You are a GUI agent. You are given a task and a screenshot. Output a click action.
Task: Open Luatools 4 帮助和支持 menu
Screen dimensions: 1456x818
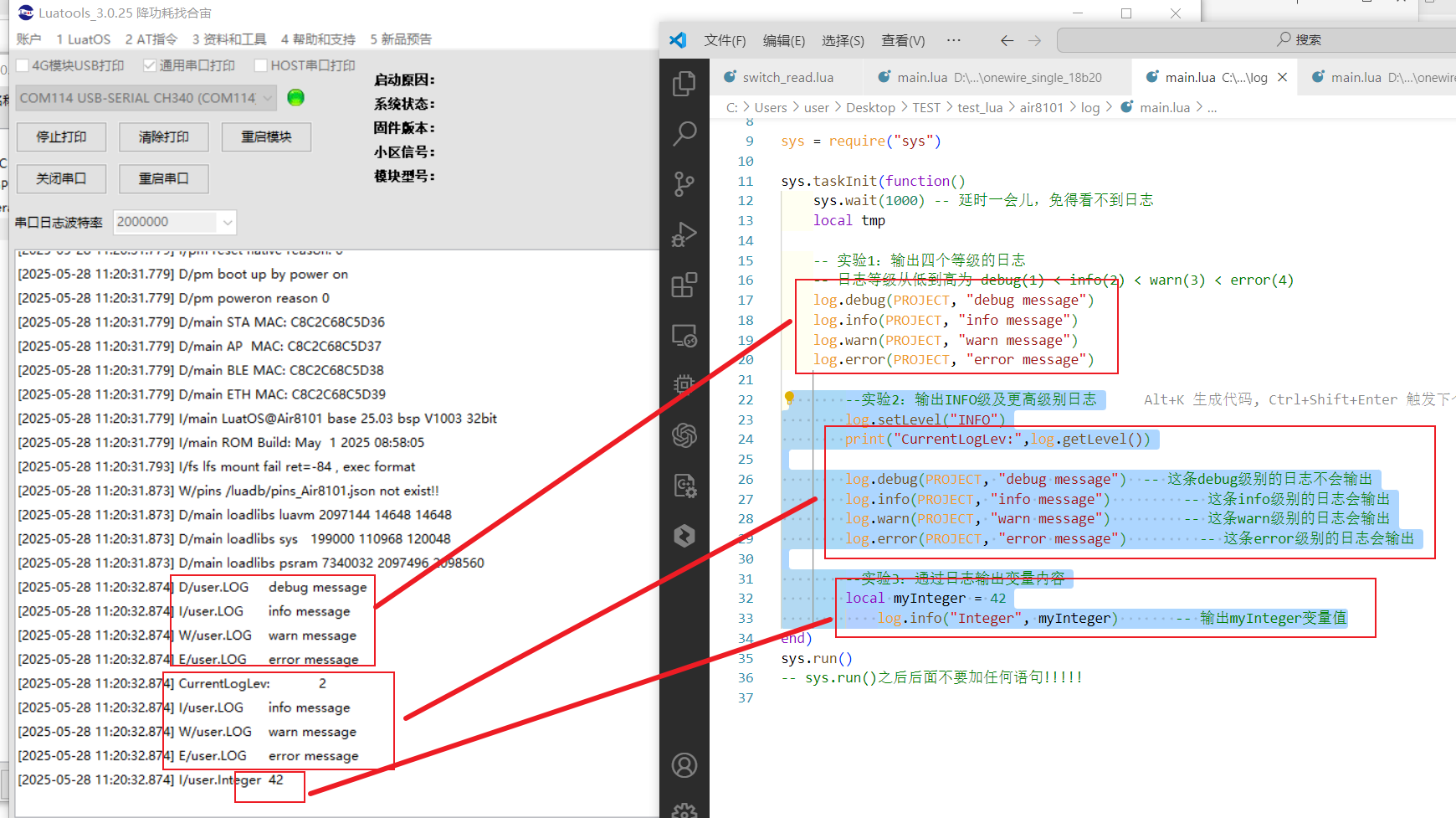point(318,39)
